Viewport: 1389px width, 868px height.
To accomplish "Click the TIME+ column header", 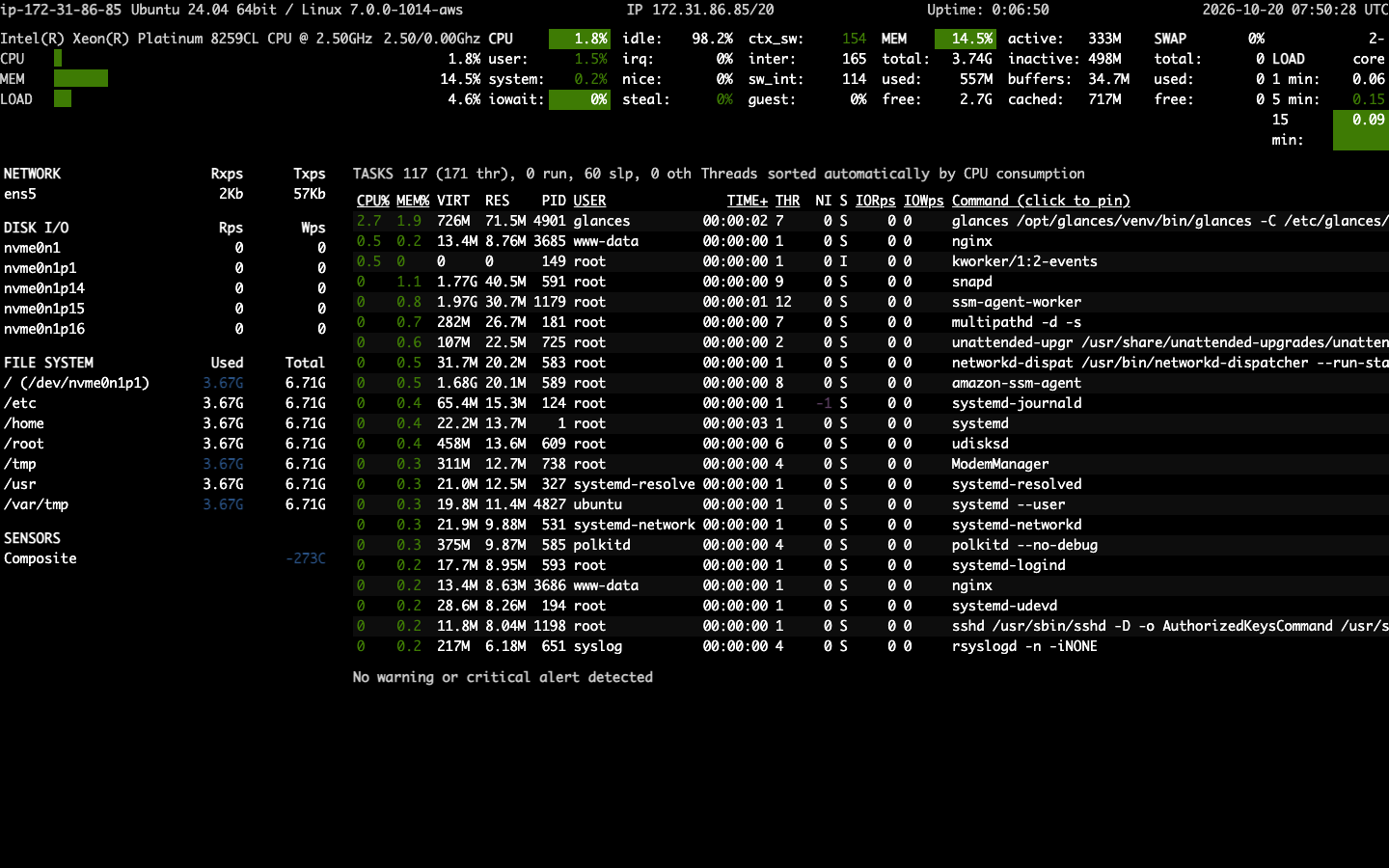I will (x=748, y=201).
